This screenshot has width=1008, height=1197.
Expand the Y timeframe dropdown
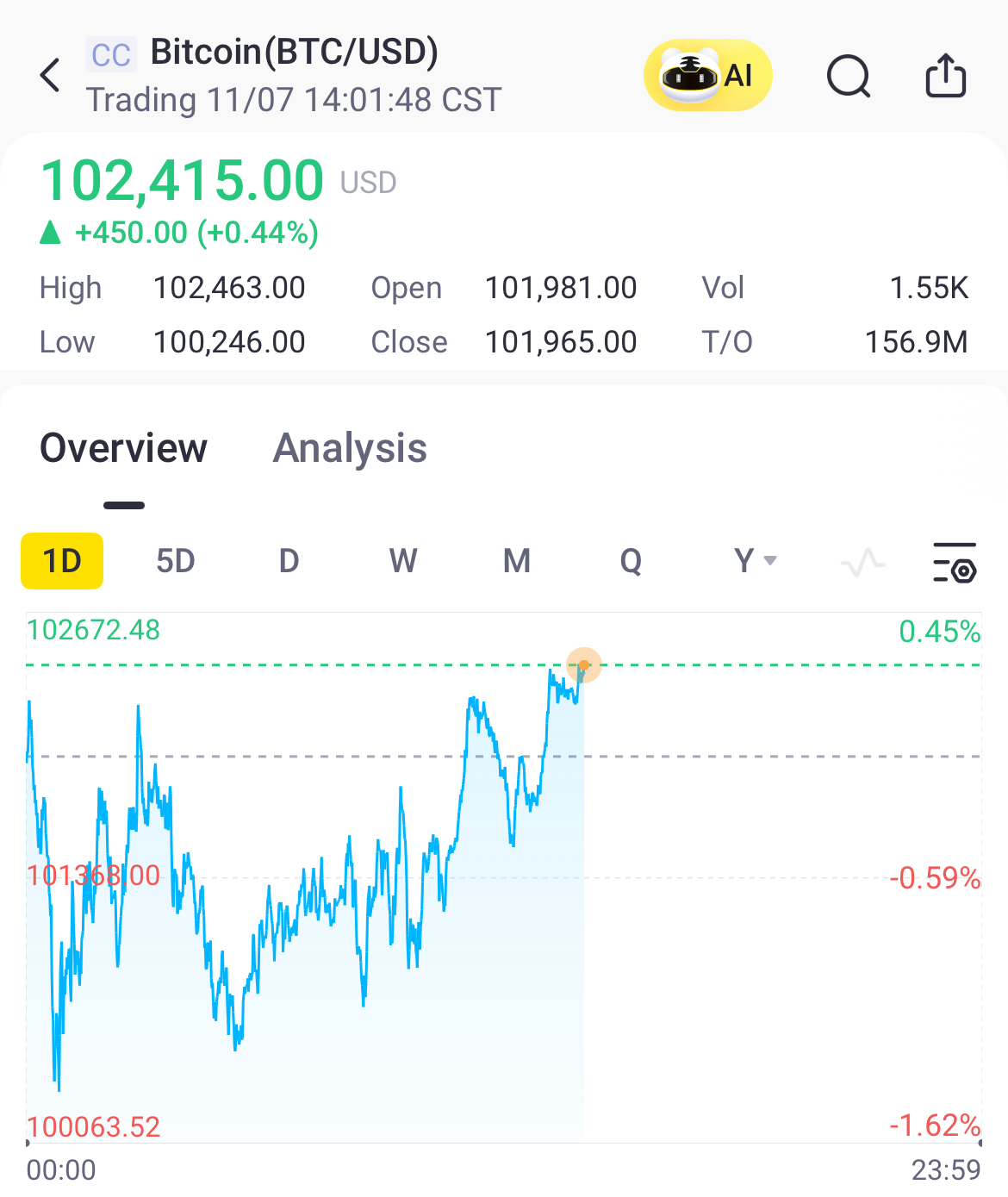coord(755,561)
